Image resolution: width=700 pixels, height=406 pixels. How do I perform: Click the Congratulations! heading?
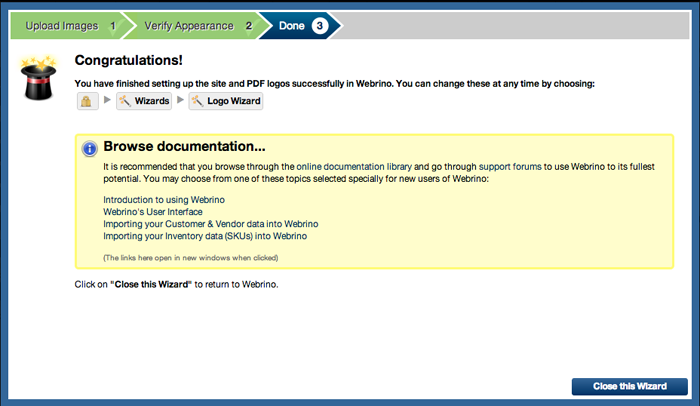[x=129, y=61]
